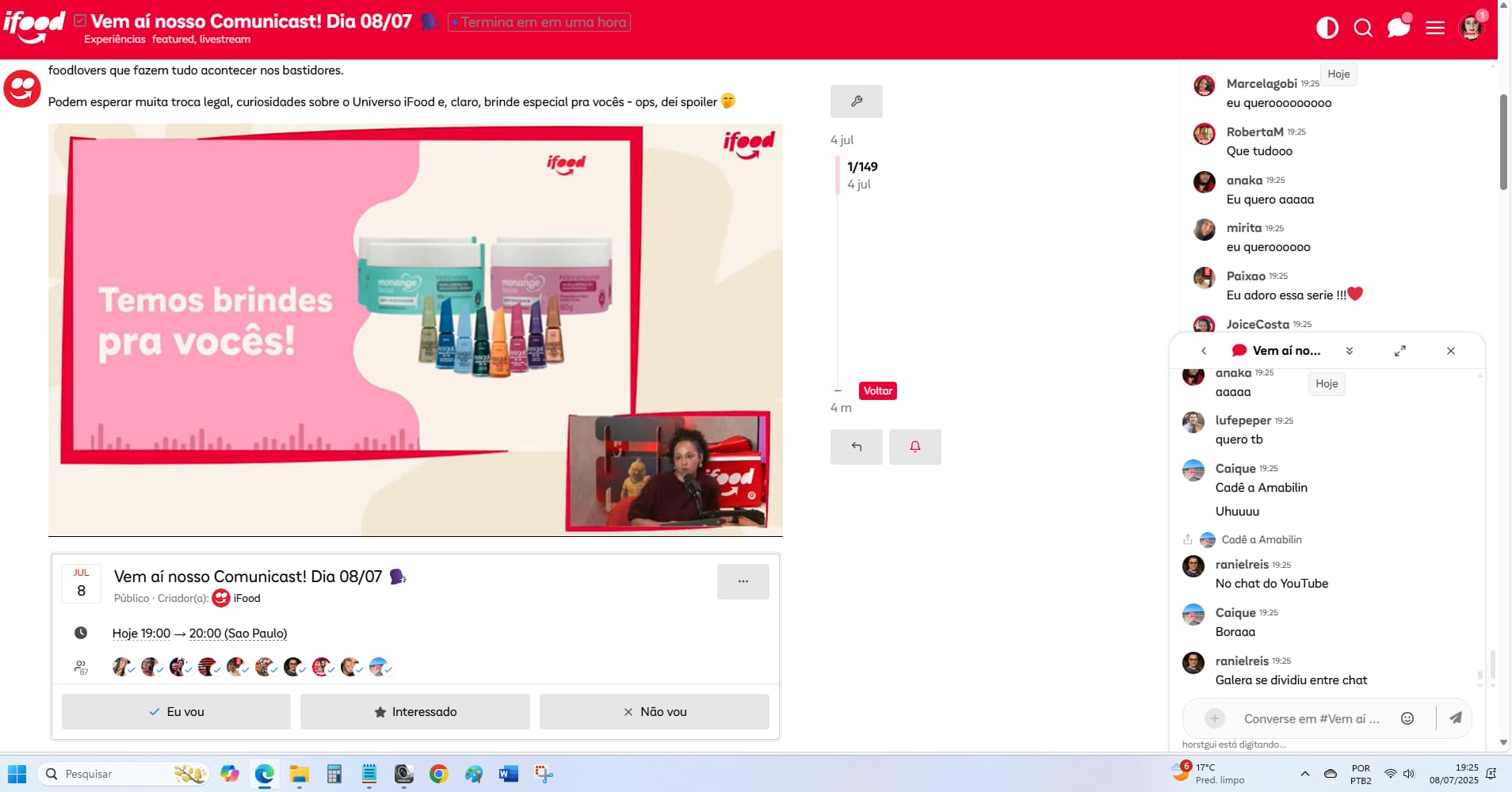Open the Experiências category link
1512x792 pixels.
click(x=115, y=39)
